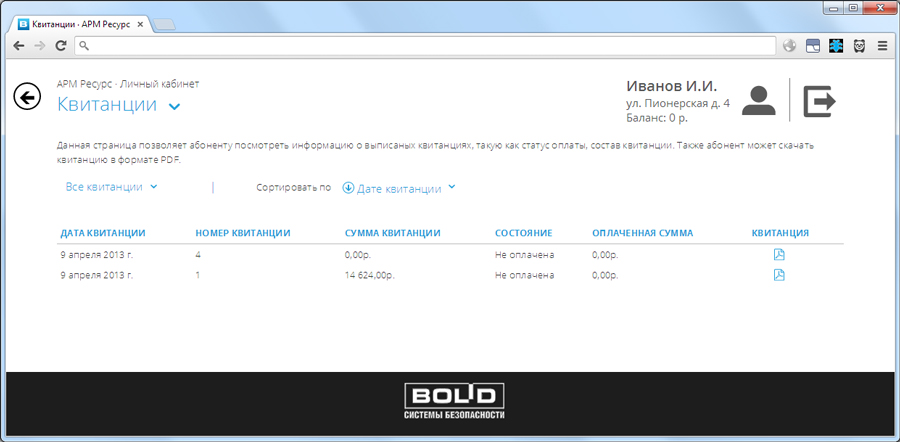Expand the Квитанции page title dropdown
Screen dimensions: 900x442
(x=175, y=106)
